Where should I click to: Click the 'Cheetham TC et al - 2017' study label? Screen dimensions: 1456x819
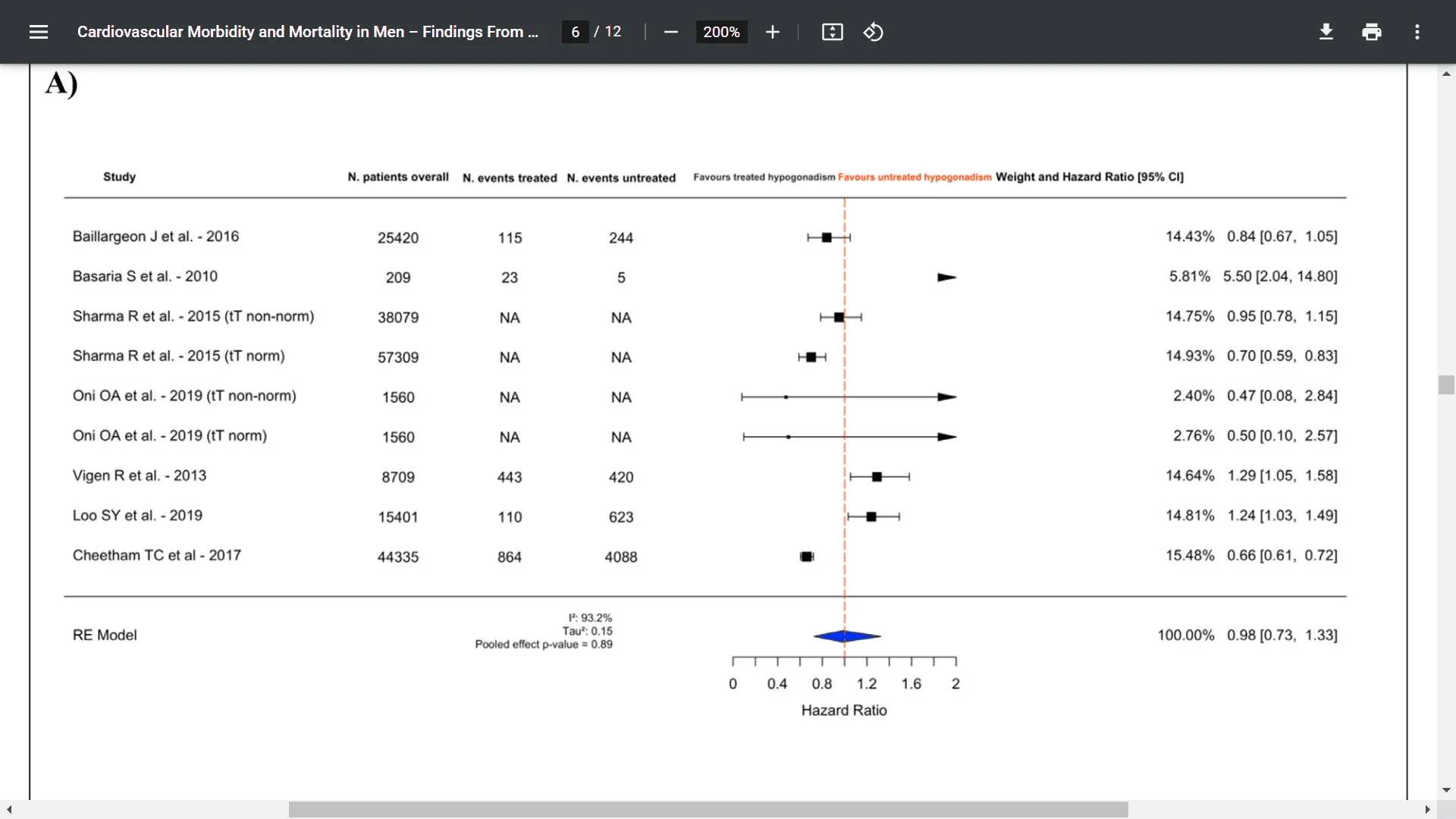point(157,555)
